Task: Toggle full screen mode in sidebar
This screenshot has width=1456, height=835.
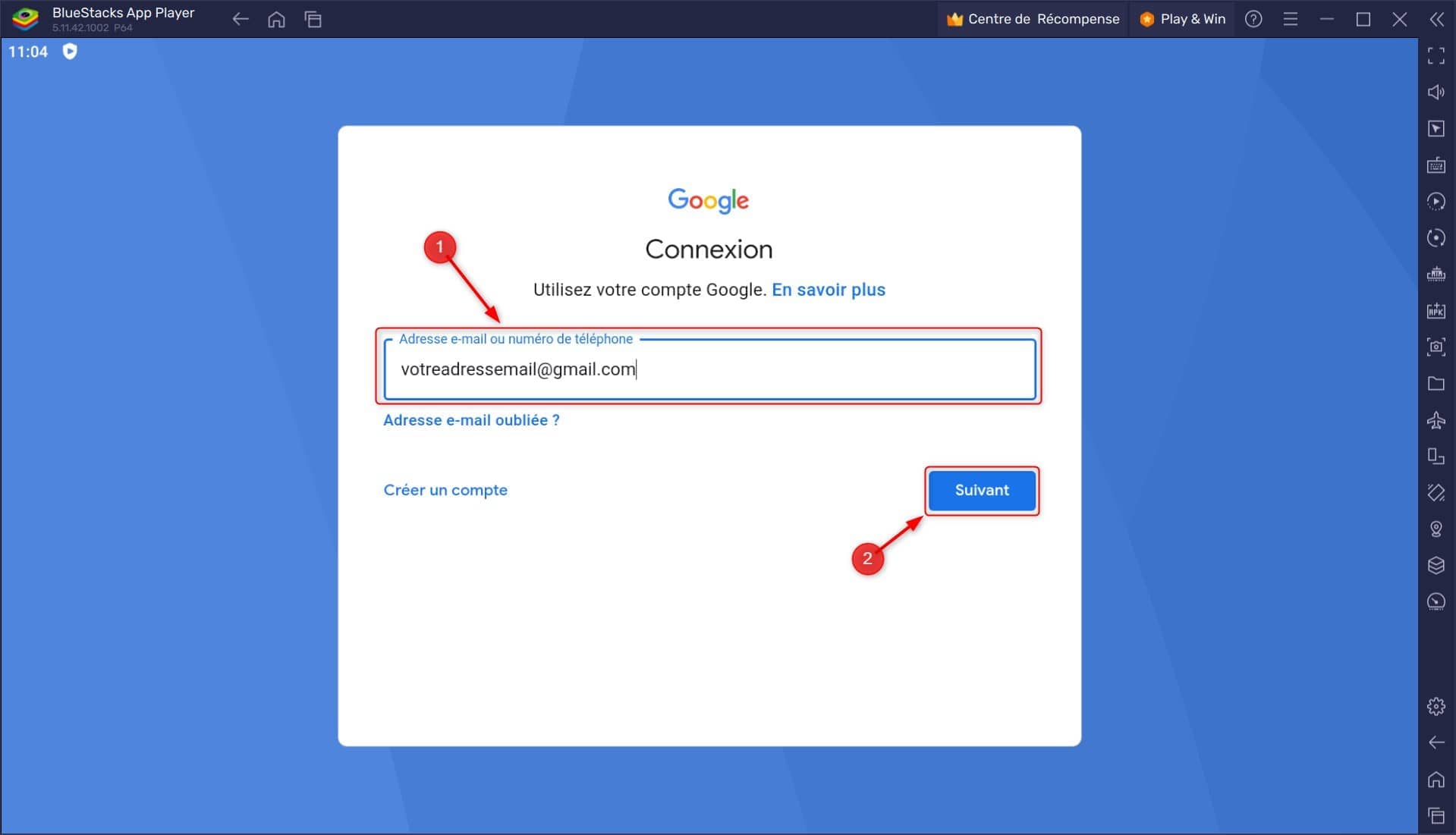Action: click(1436, 55)
